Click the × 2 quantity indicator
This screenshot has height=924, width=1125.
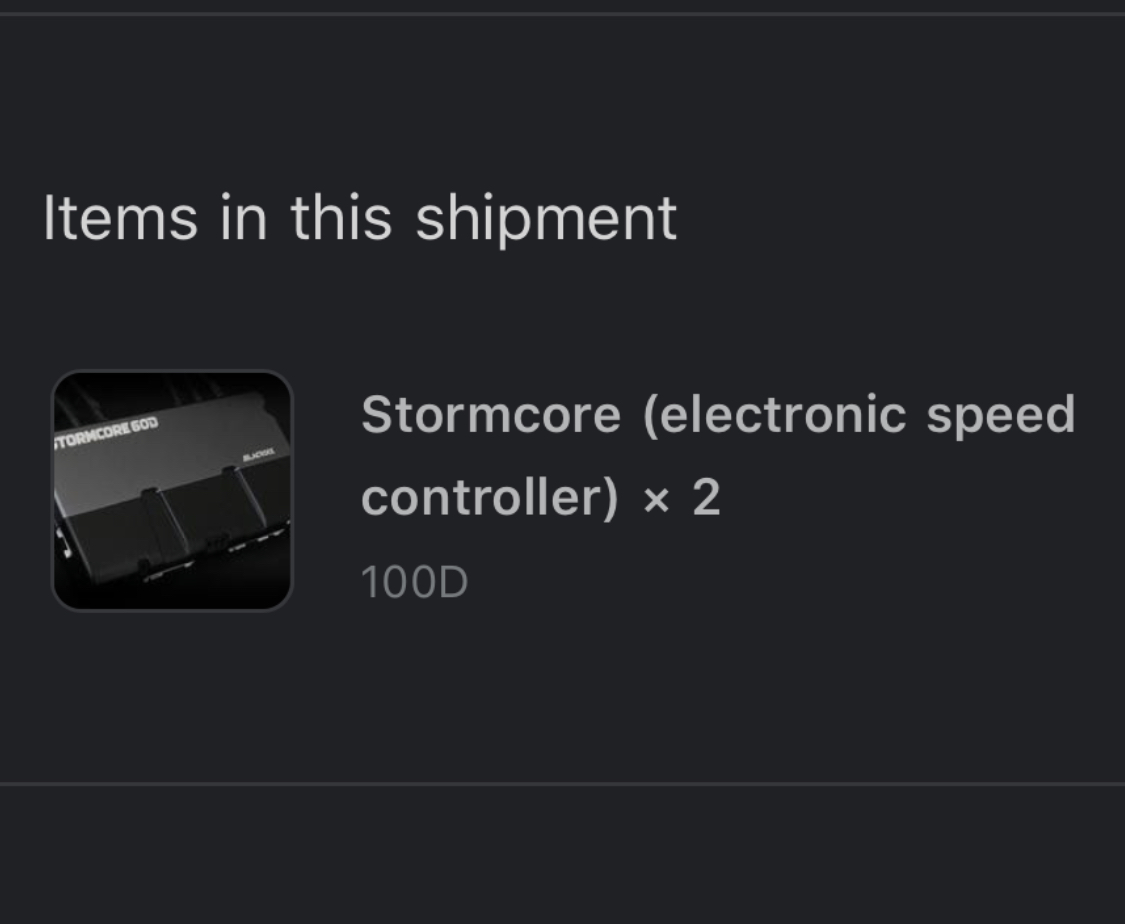(x=682, y=497)
